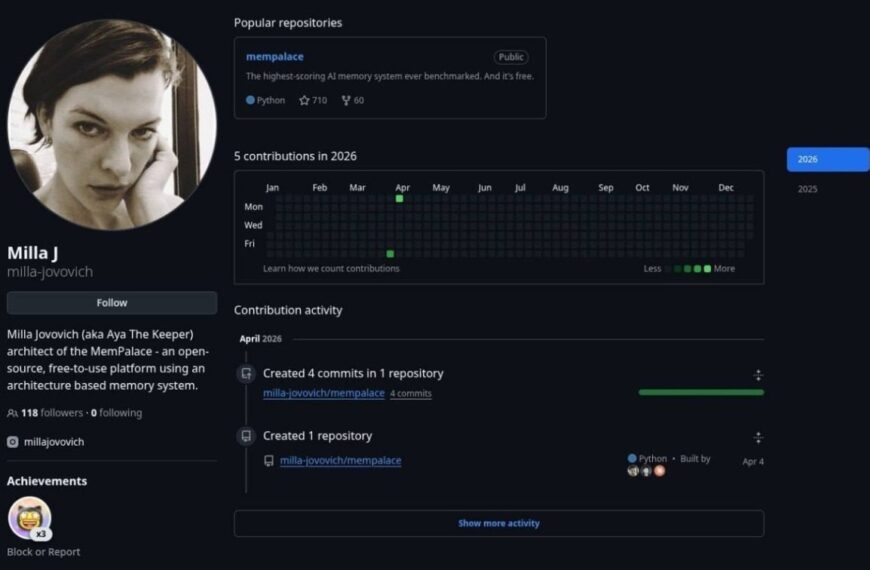Click Block or Report
Image resolution: width=870 pixels, height=570 pixels.
tap(43, 552)
